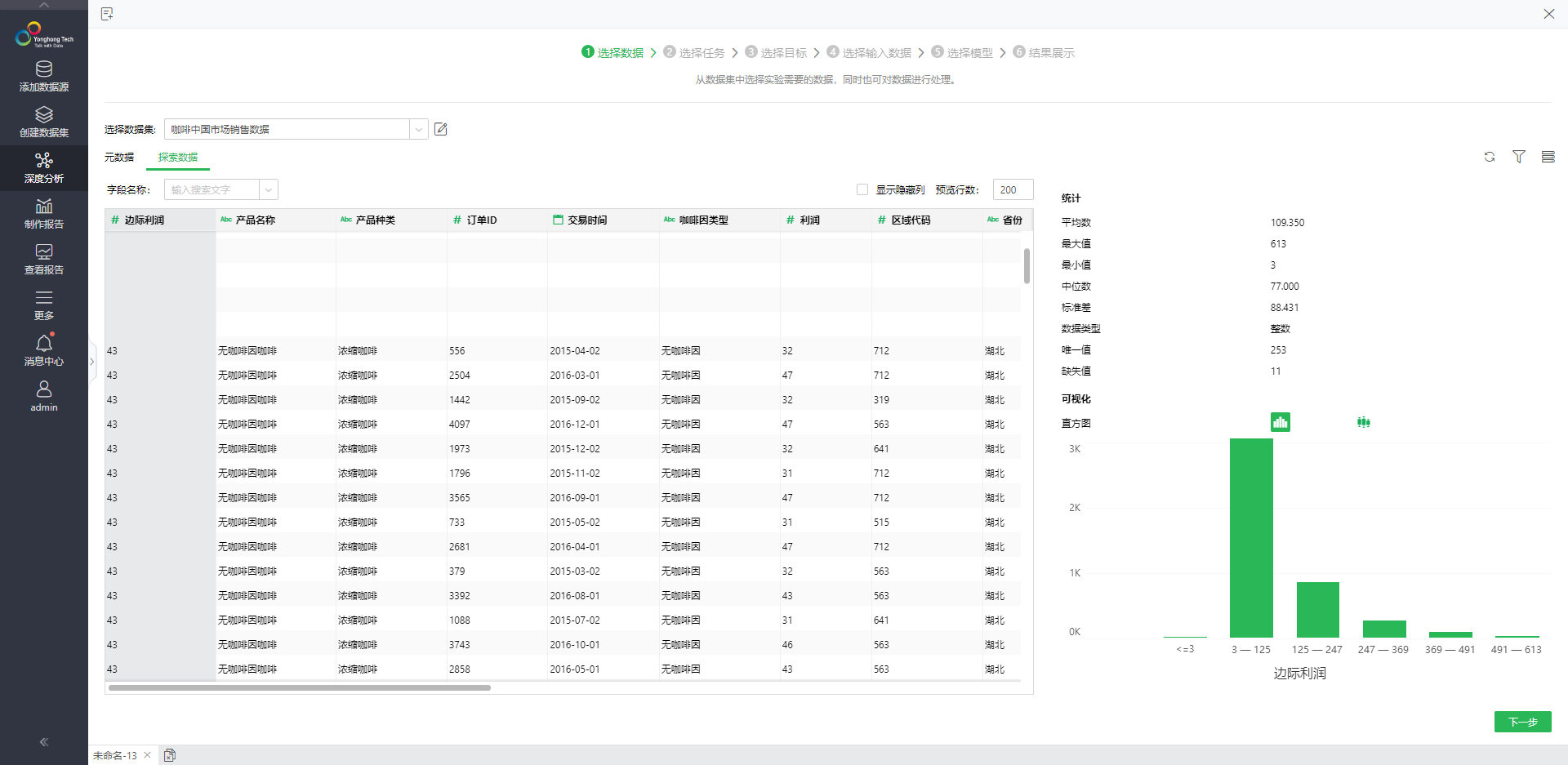
Task: Go to step 选择目标
Action: (776, 52)
